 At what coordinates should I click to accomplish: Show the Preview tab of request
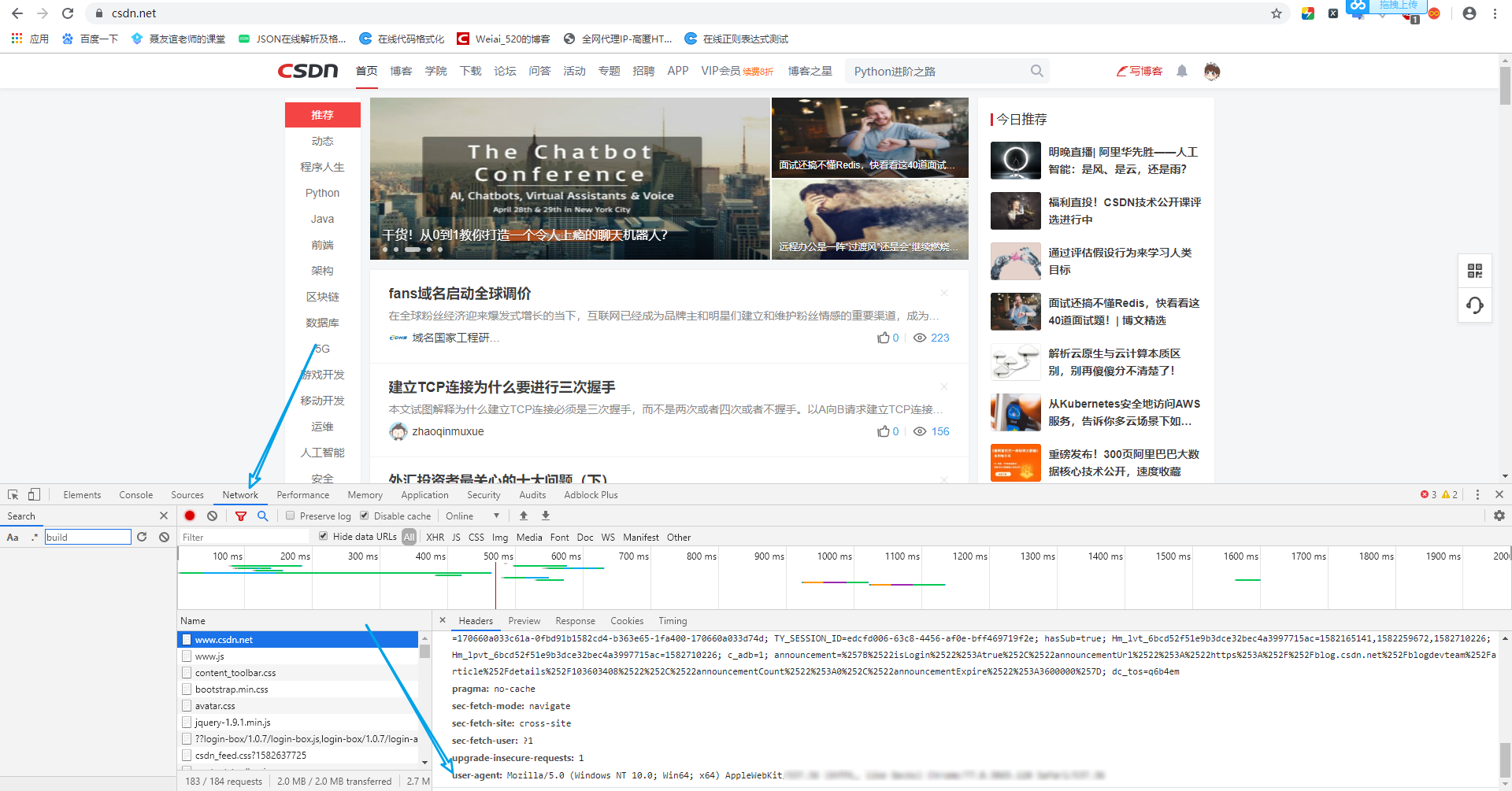pos(524,620)
